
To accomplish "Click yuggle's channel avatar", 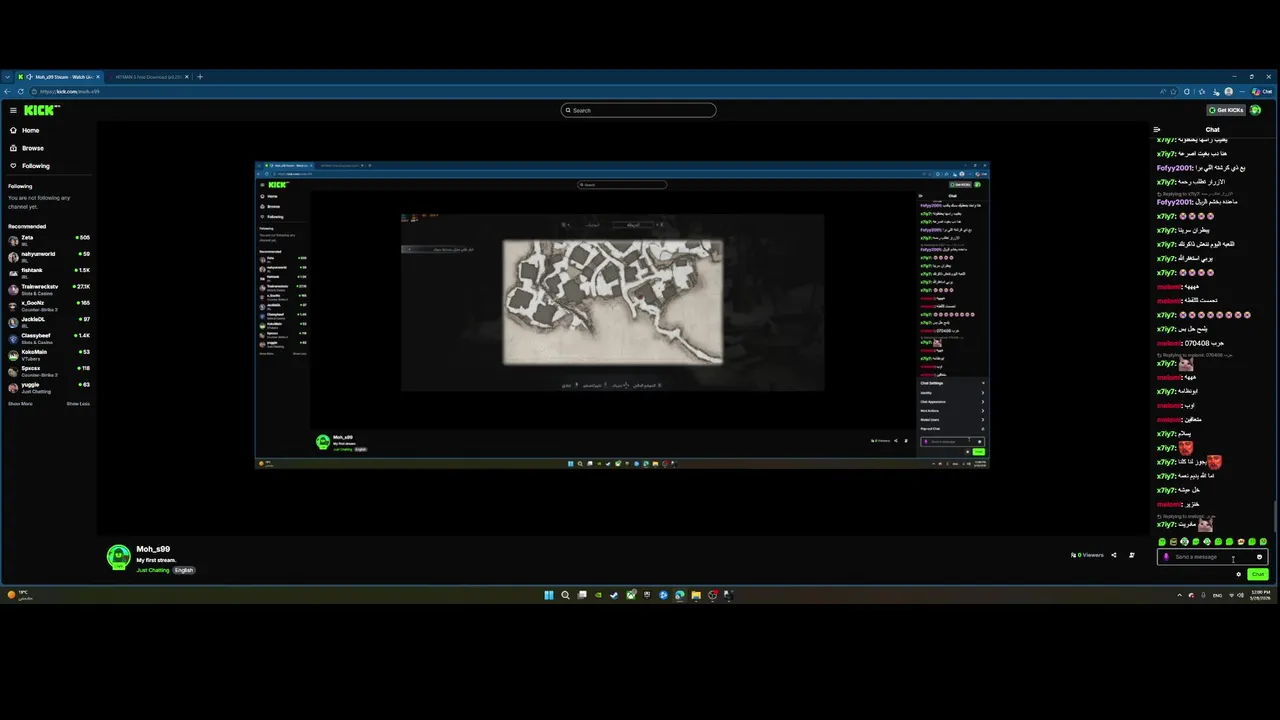I will (14, 387).
